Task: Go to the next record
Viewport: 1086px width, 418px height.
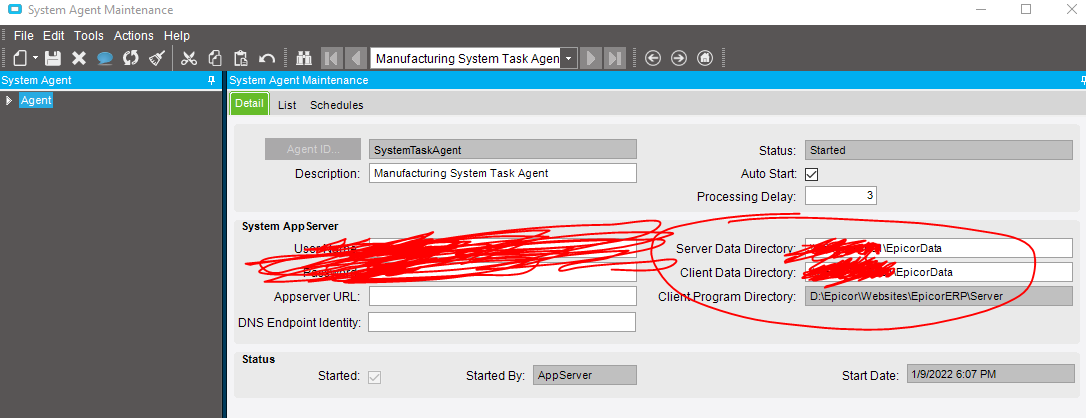Action: coord(591,58)
